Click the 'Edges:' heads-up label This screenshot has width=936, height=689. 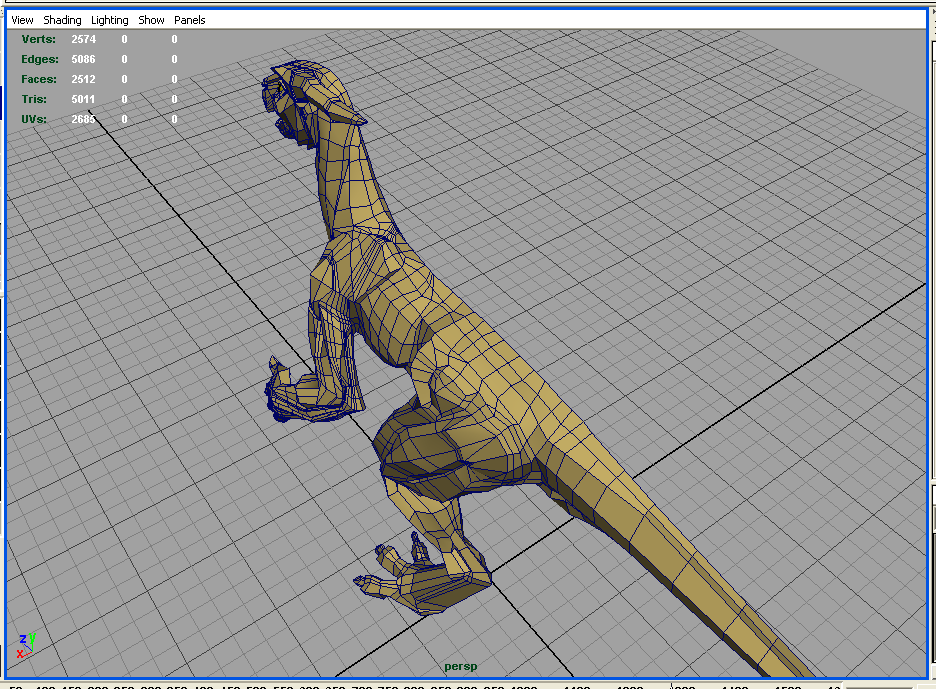click(x=39, y=59)
